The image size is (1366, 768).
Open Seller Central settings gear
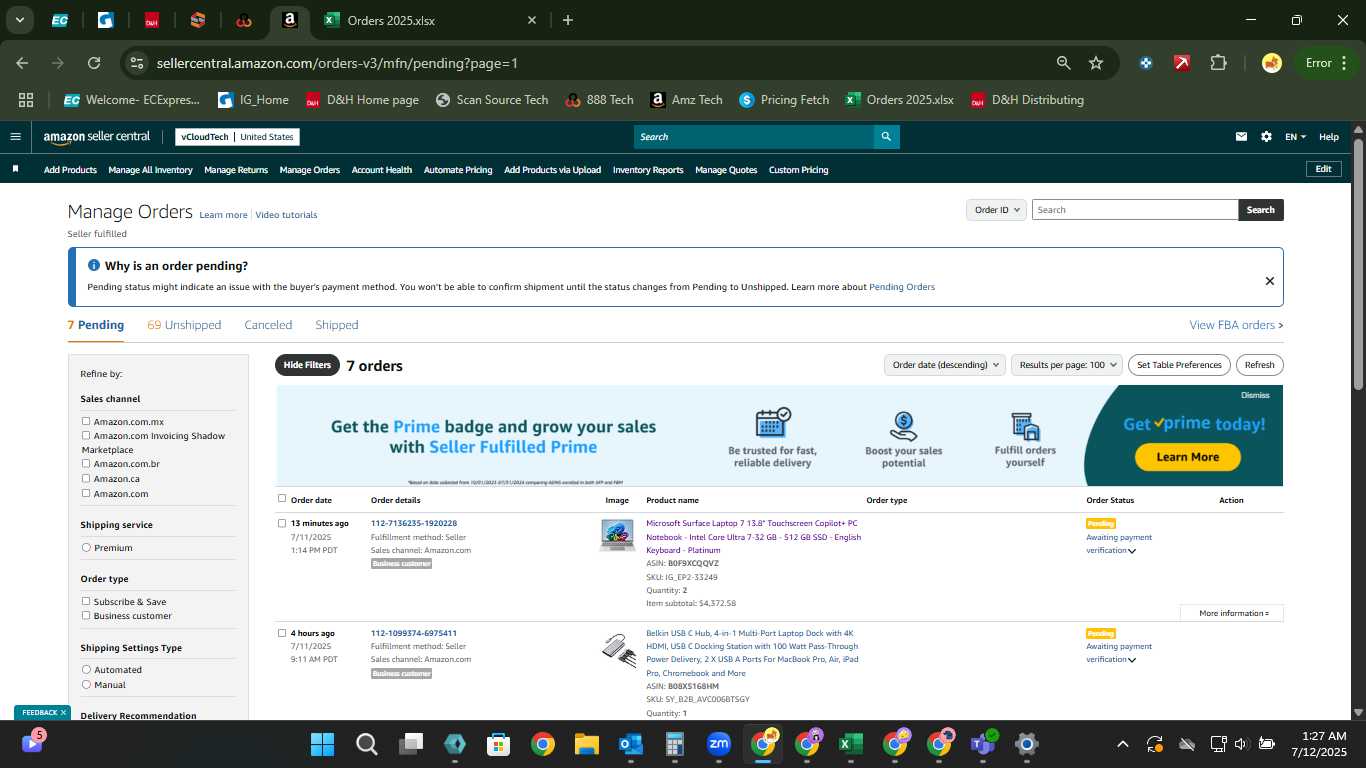(x=1266, y=137)
